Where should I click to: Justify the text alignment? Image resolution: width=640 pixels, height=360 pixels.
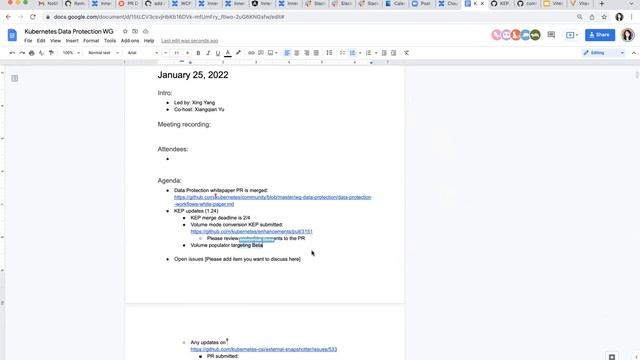point(316,53)
